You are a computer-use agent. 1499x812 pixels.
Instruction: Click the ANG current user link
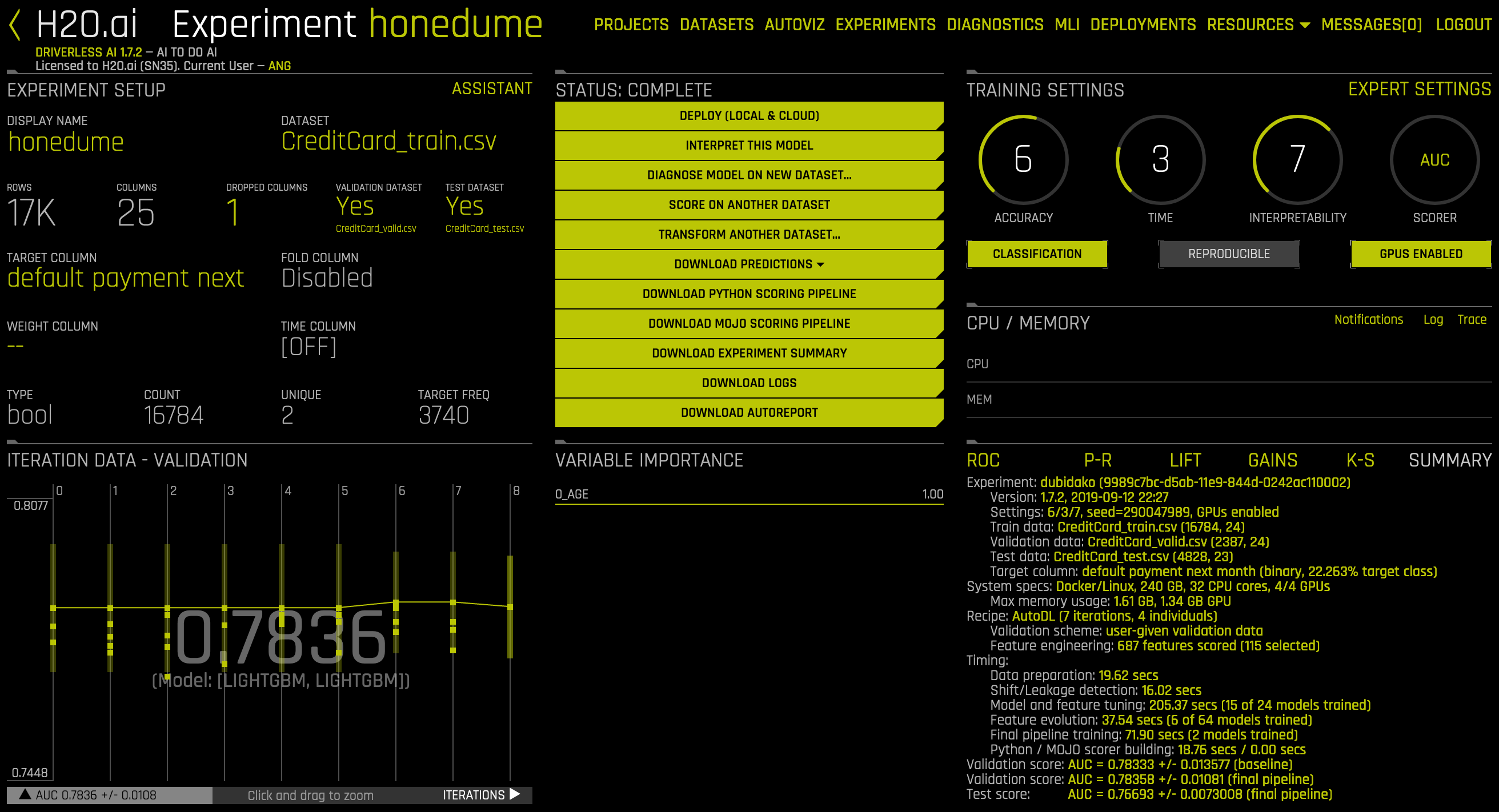(279, 66)
